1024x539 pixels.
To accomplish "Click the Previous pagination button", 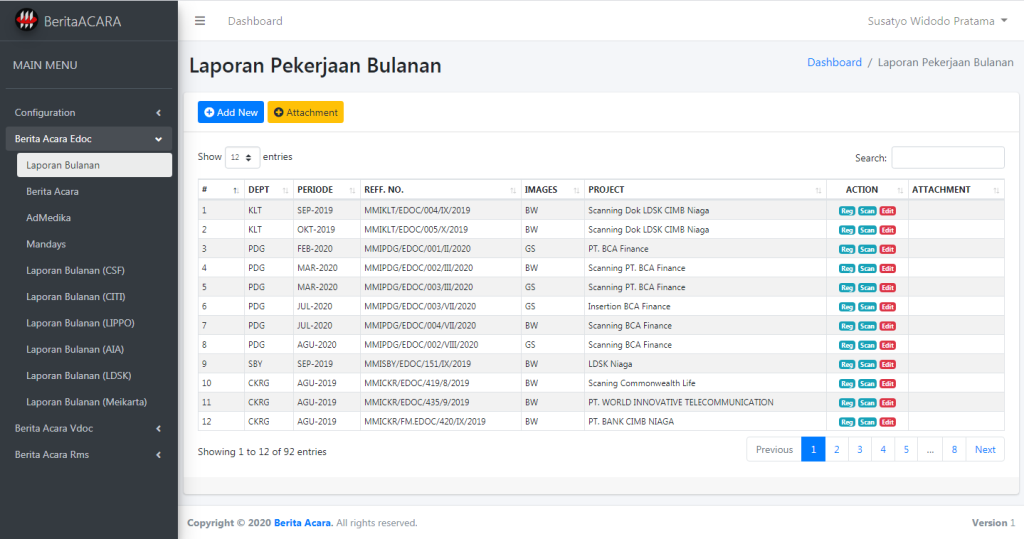I will pyautogui.click(x=774, y=449).
